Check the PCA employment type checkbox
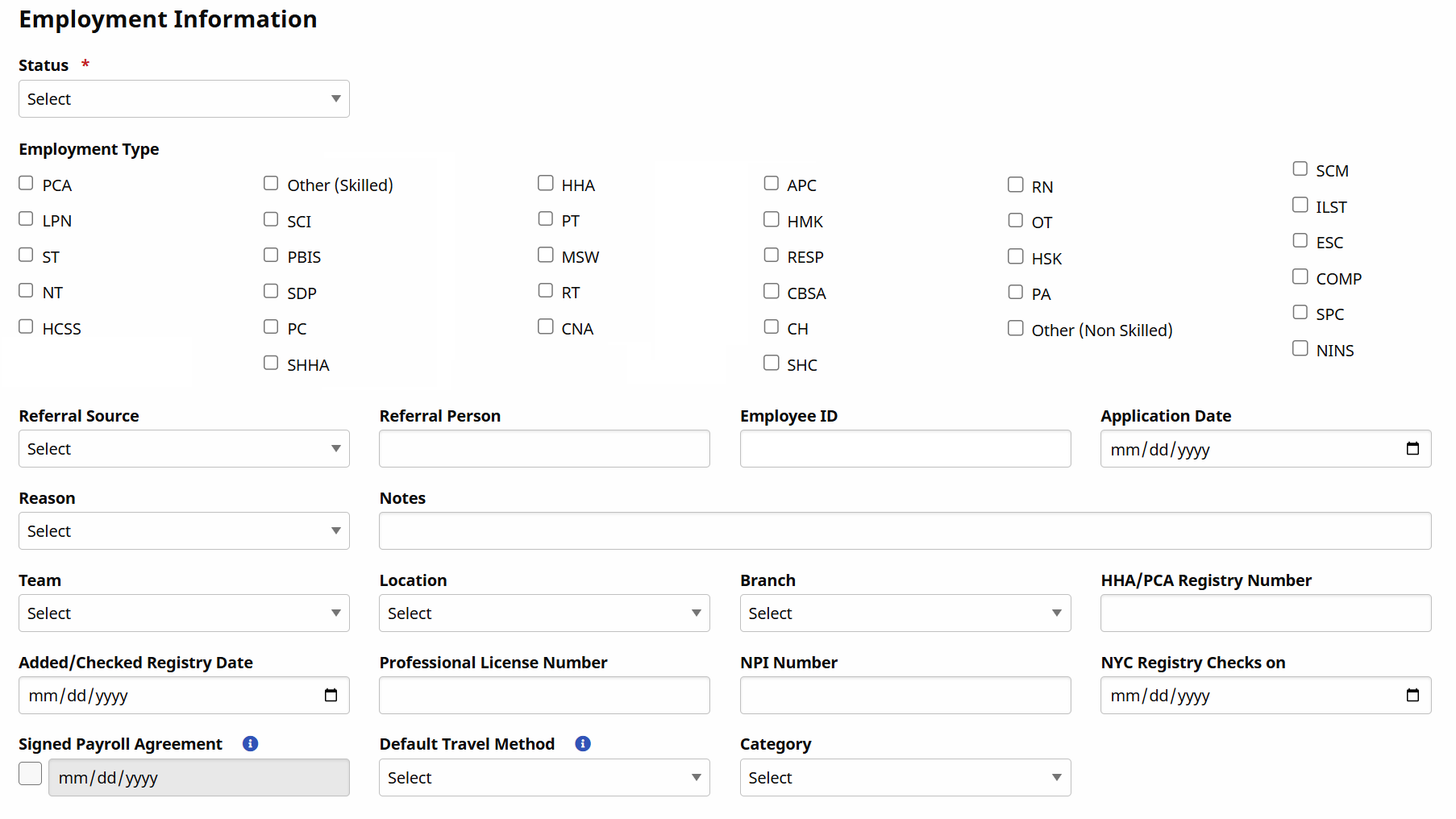This screenshot has width=1456, height=819. point(27,184)
